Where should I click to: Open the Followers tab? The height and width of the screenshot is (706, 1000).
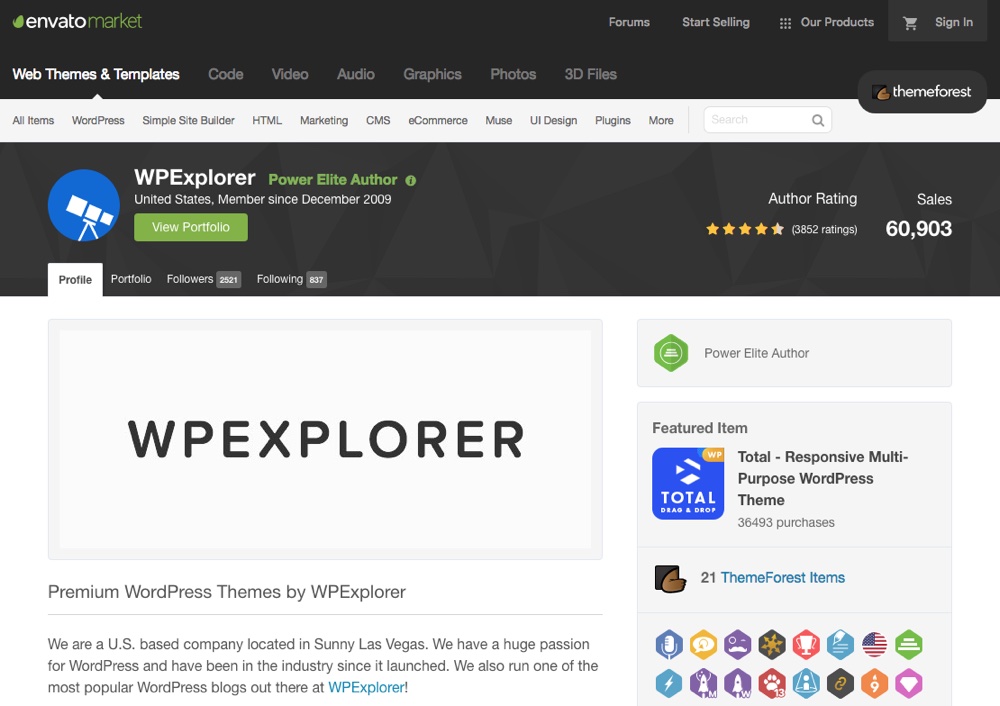pyautogui.click(x=203, y=279)
